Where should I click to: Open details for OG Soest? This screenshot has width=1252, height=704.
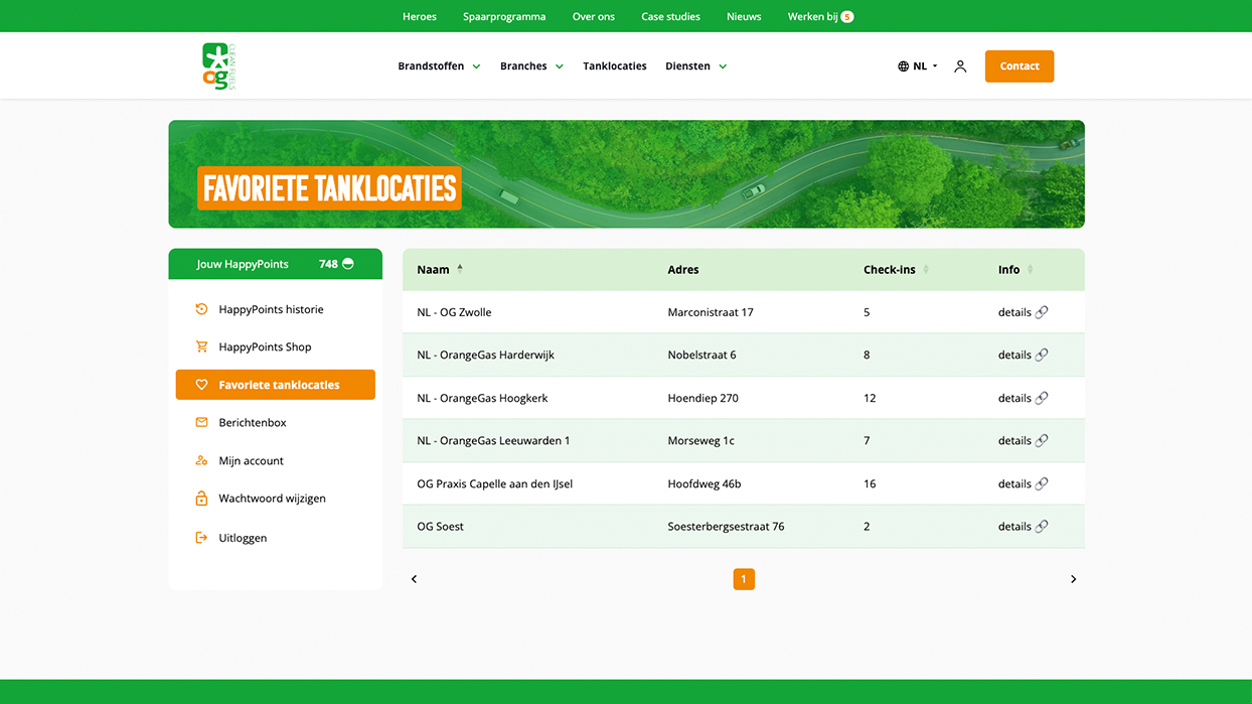pyautogui.click(x=1014, y=527)
